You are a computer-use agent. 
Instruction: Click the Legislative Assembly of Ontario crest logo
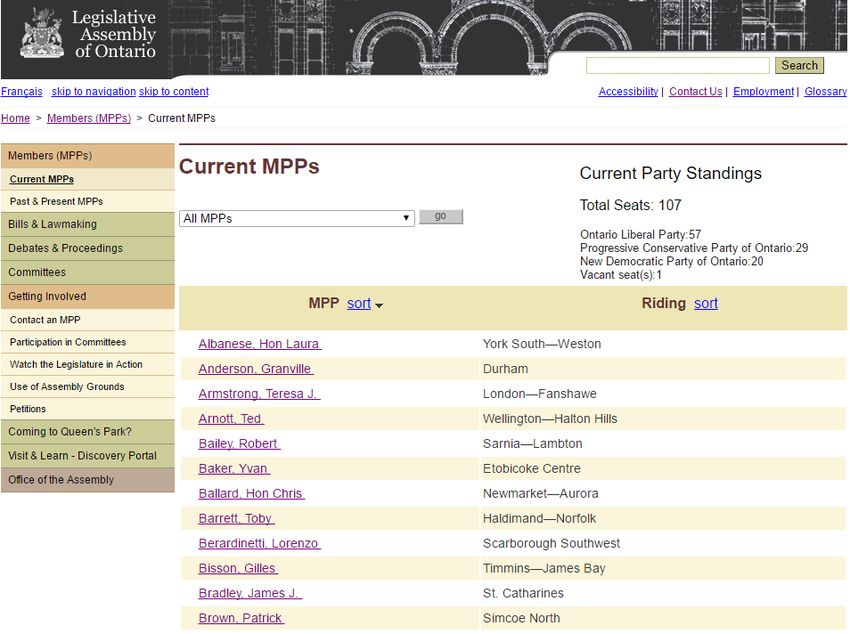click(42, 34)
